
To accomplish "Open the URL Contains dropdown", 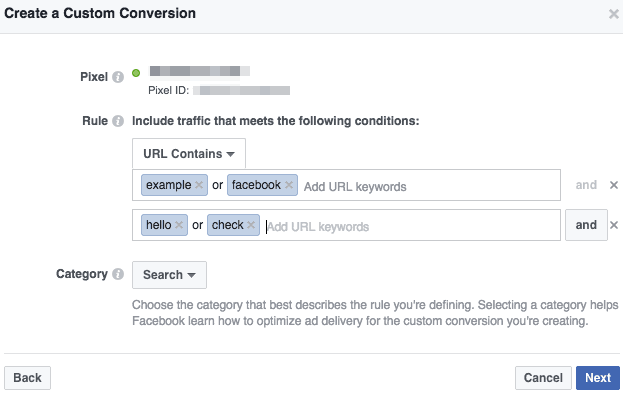I will pos(189,153).
